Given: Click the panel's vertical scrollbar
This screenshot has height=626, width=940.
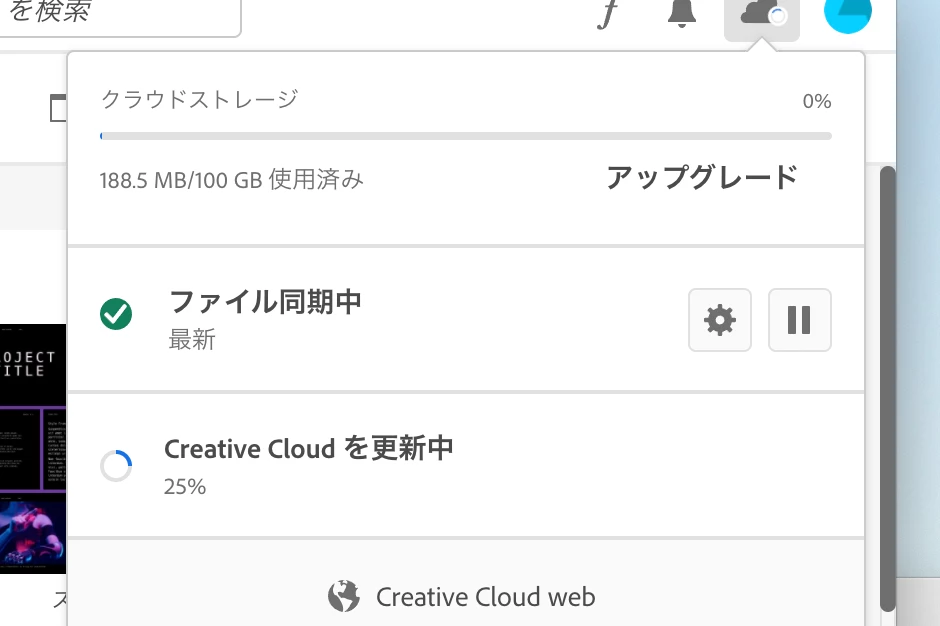Looking at the screenshot, I should point(887,389).
